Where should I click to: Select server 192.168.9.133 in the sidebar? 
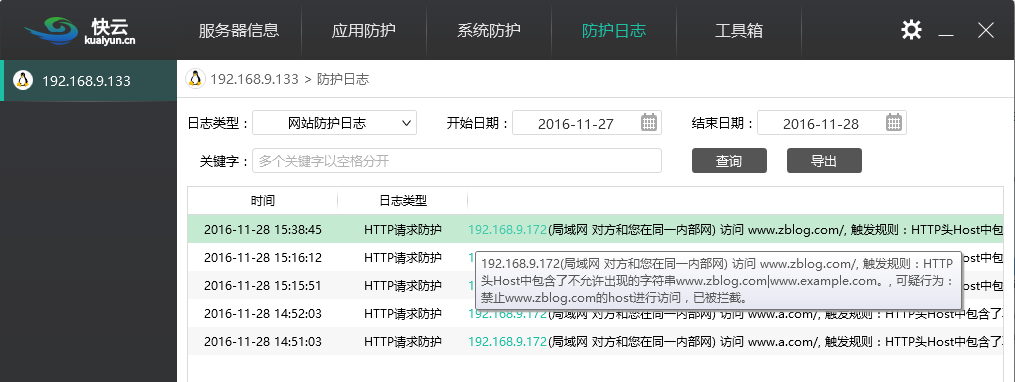pyautogui.click(x=89, y=81)
